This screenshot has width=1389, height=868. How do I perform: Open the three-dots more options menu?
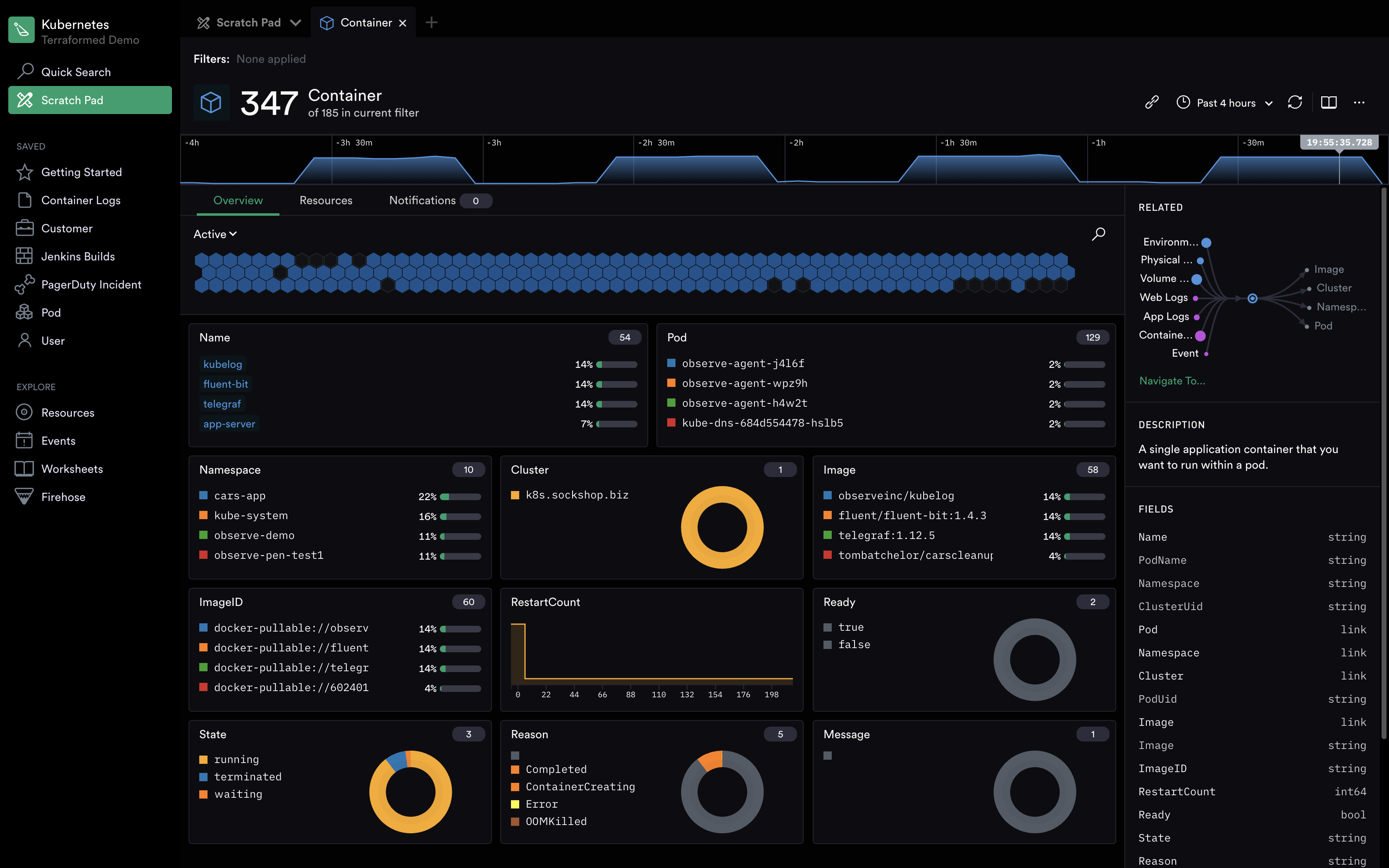1358,103
